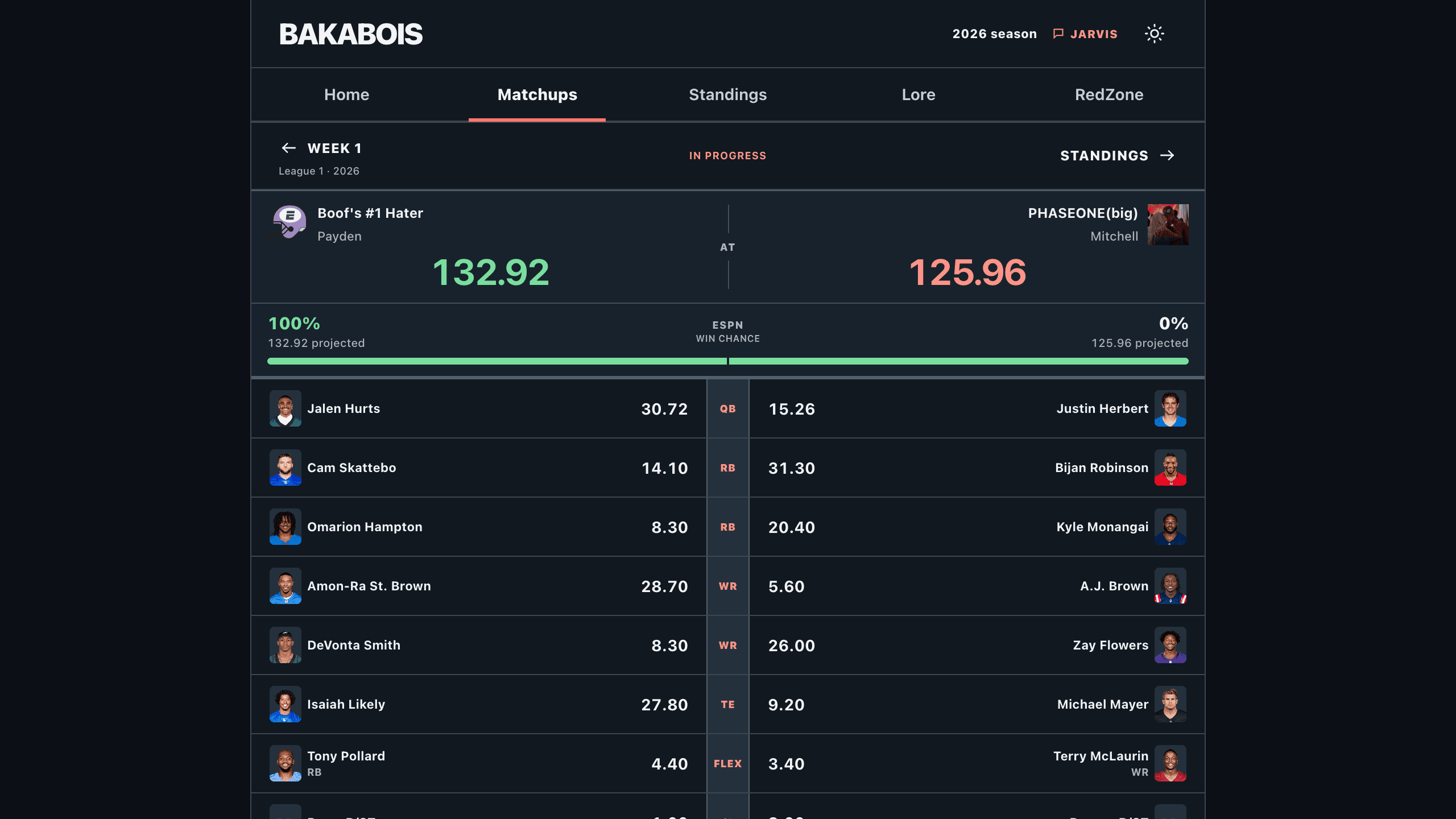The height and width of the screenshot is (819, 1456).
Task: Open the JARVIS chat icon
Action: tap(1058, 34)
